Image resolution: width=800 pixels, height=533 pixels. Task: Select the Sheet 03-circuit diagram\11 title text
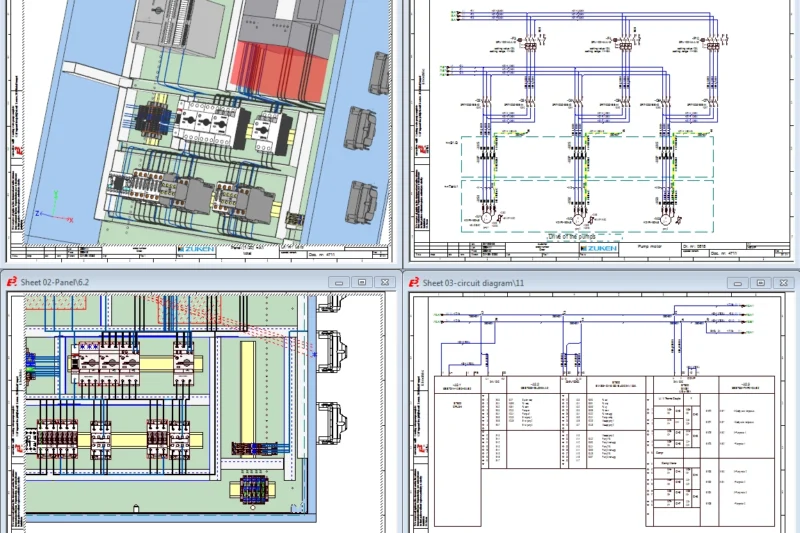(x=473, y=283)
